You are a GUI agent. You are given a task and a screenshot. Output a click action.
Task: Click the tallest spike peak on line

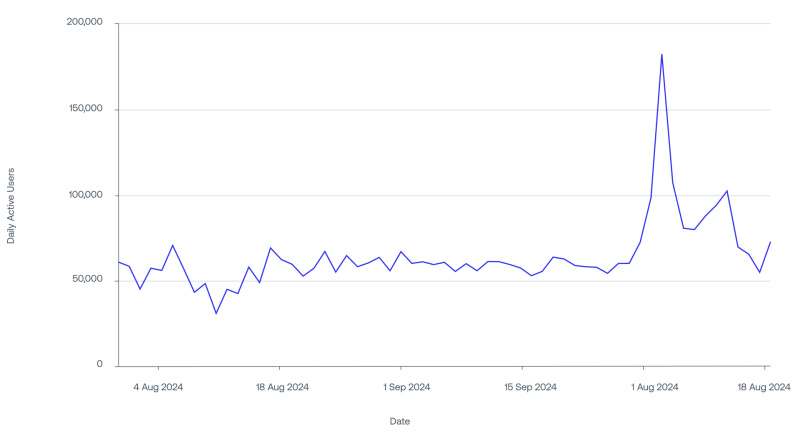tap(662, 55)
